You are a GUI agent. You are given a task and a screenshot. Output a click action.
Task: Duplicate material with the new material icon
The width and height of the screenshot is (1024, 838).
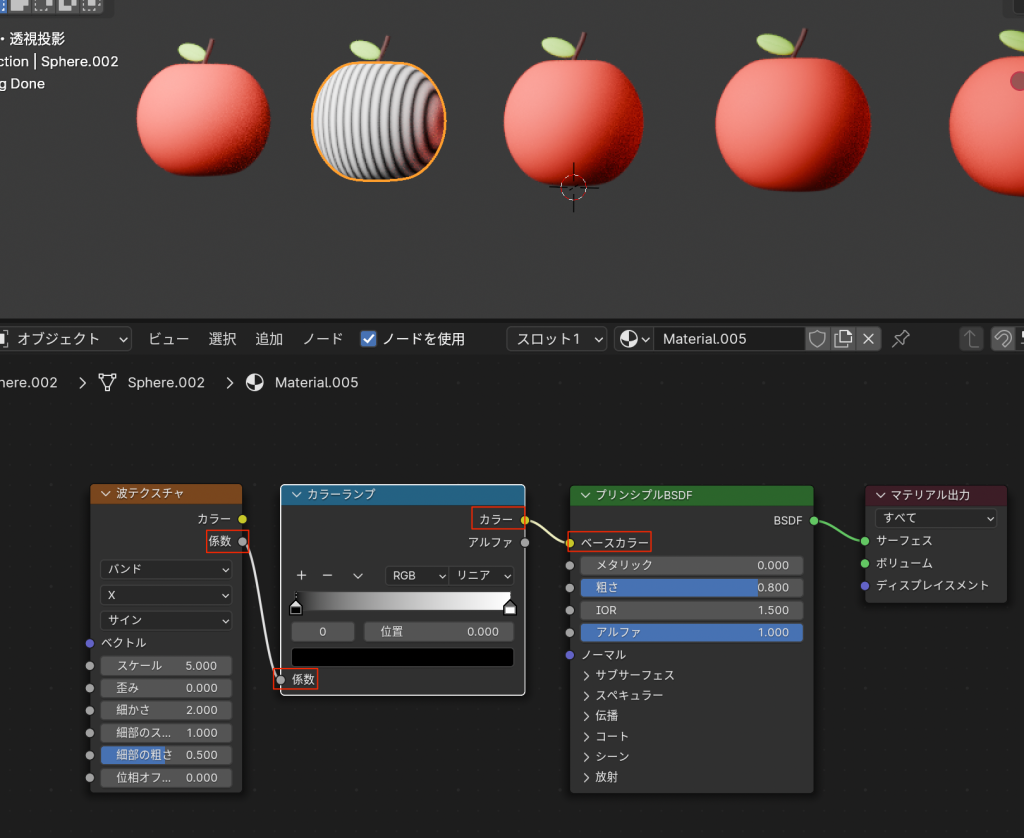(x=843, y=339)
